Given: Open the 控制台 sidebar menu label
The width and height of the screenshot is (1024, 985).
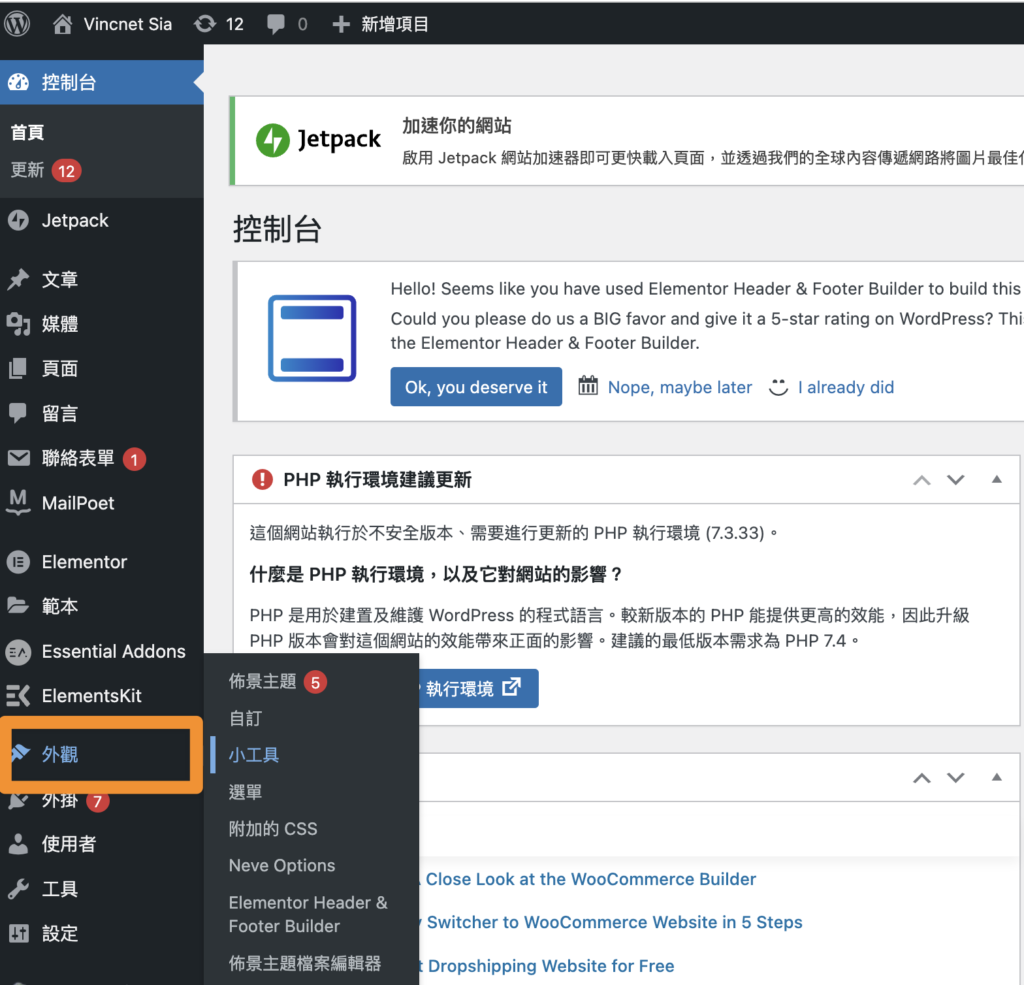Looking at the screenshot, I should coord(69,82).
